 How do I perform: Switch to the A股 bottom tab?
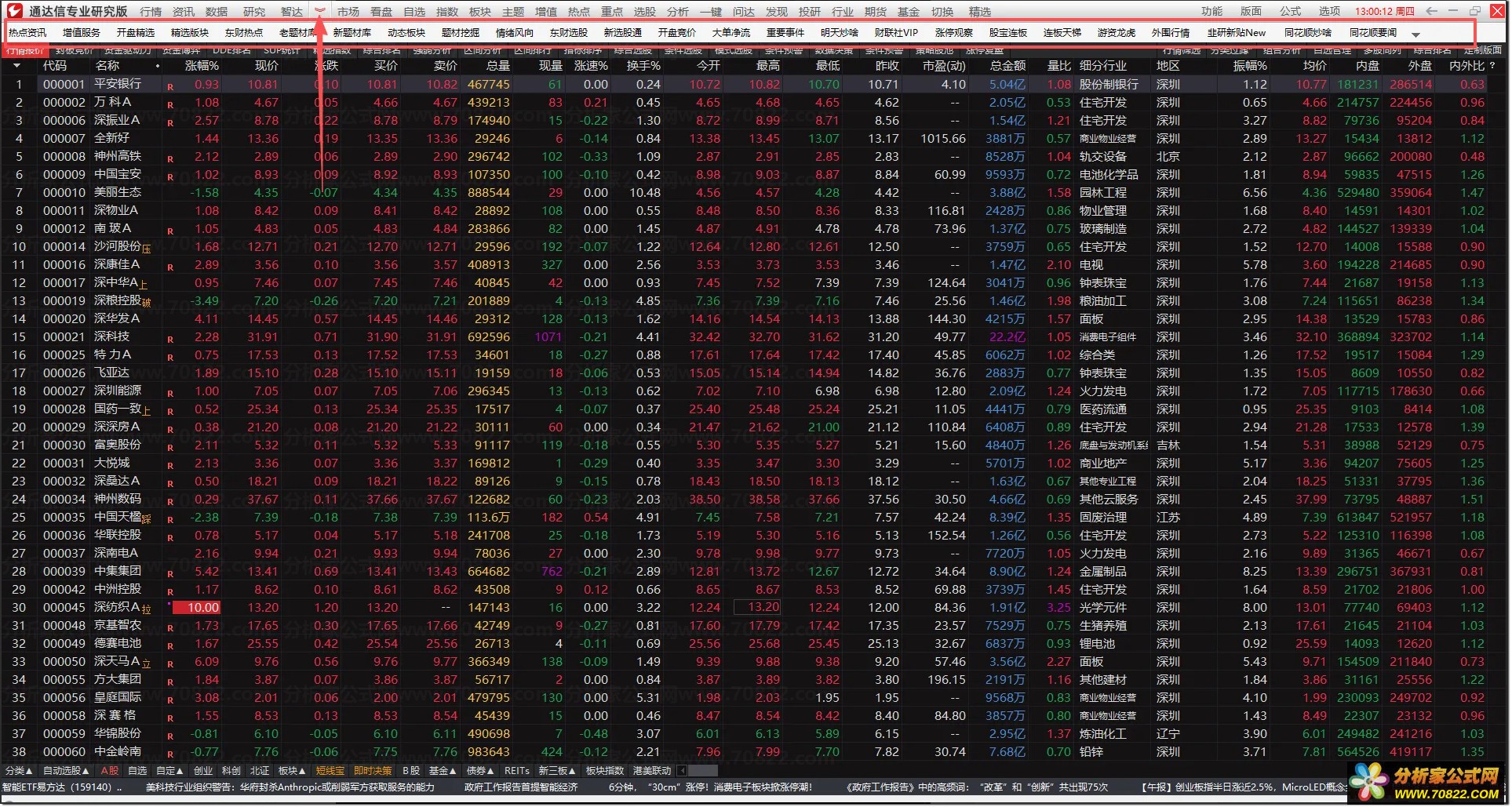[110, 771]
